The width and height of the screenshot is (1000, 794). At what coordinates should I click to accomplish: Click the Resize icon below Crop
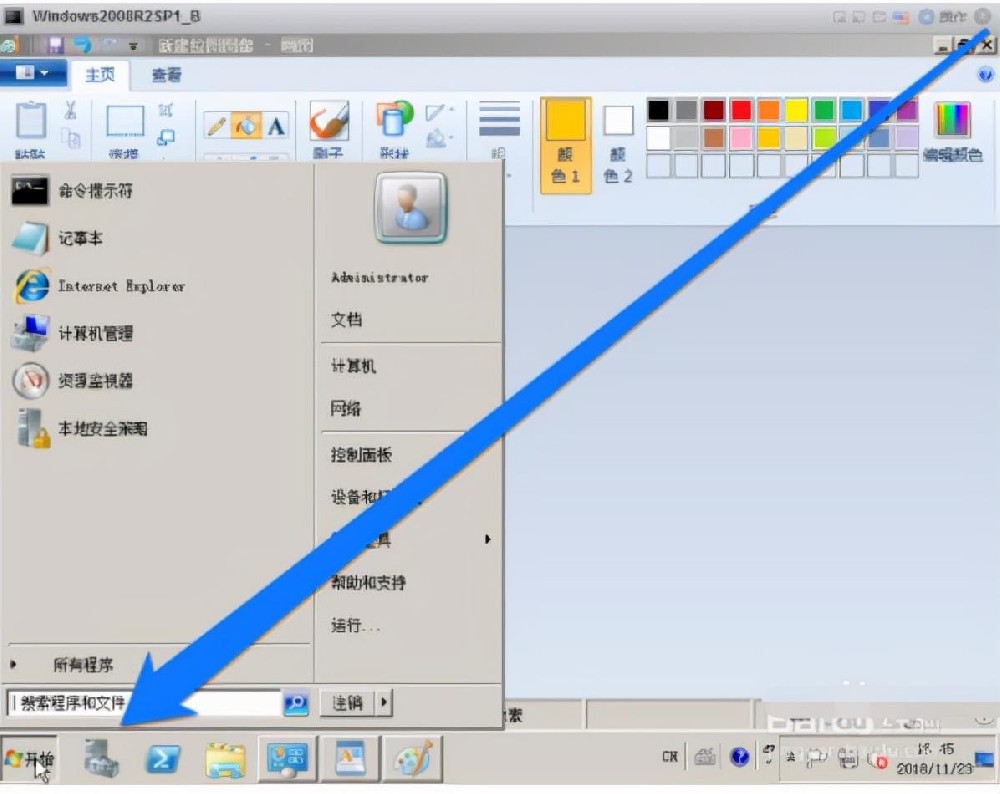tap(166, 137)
